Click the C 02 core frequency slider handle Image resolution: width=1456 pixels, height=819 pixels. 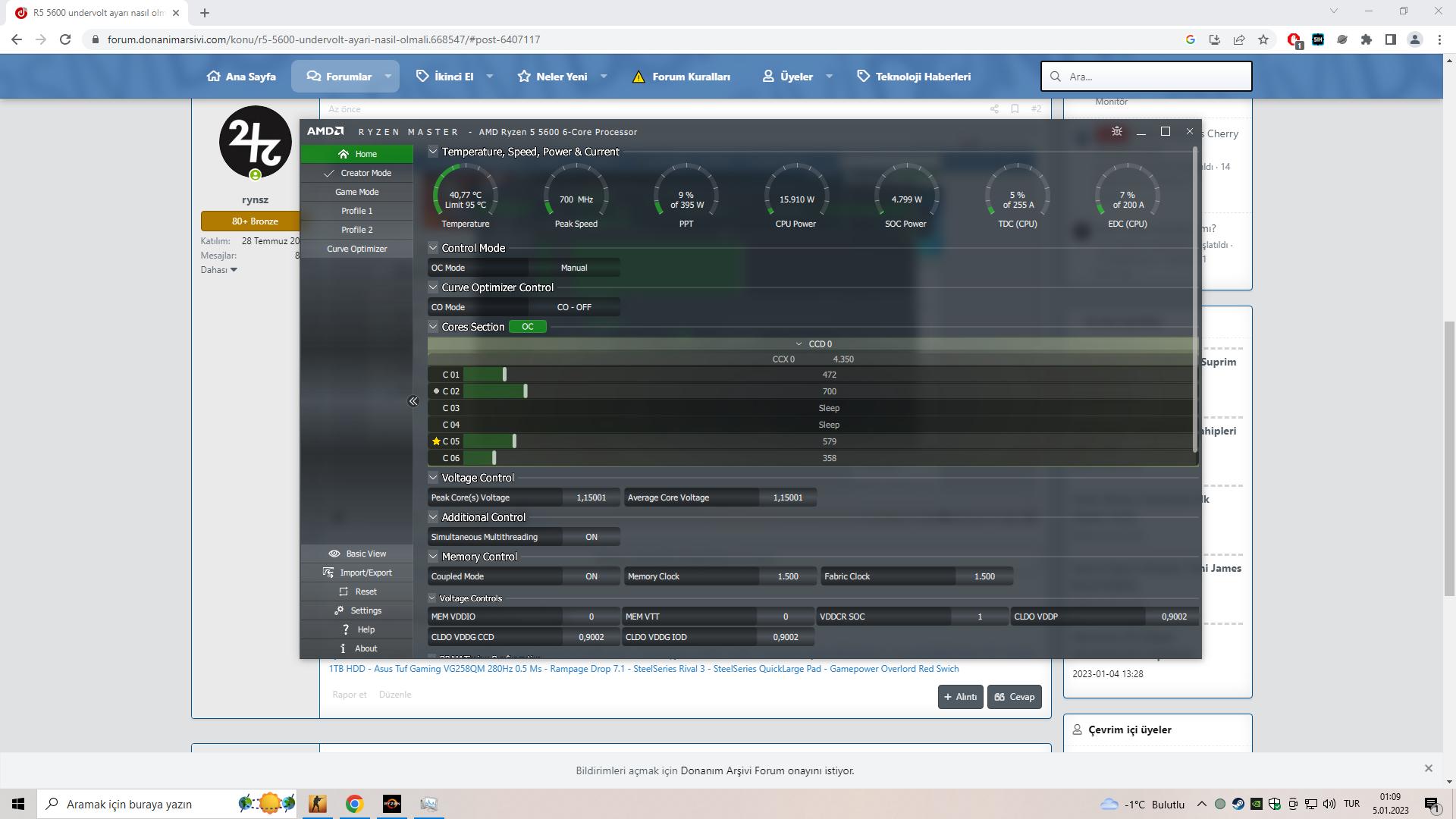tap(526, 391)
